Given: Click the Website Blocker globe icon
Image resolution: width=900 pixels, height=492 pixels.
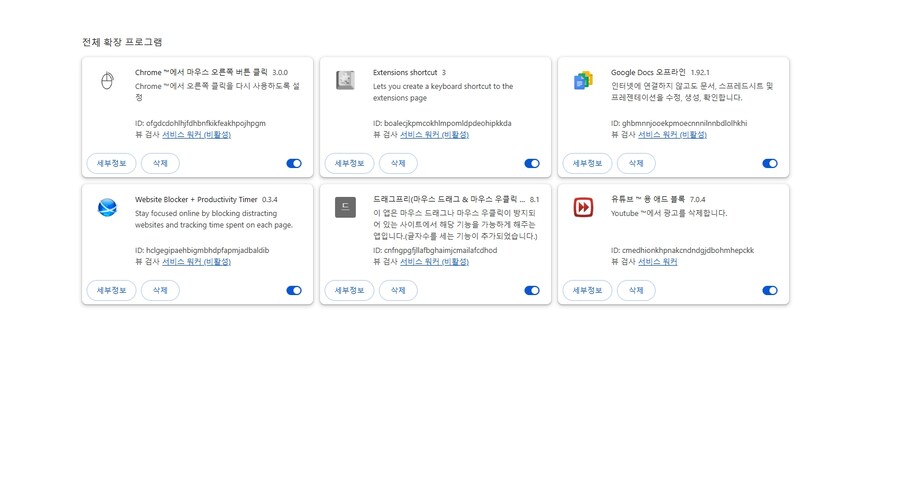Looking at the screenshot, I should click(107, 207).
